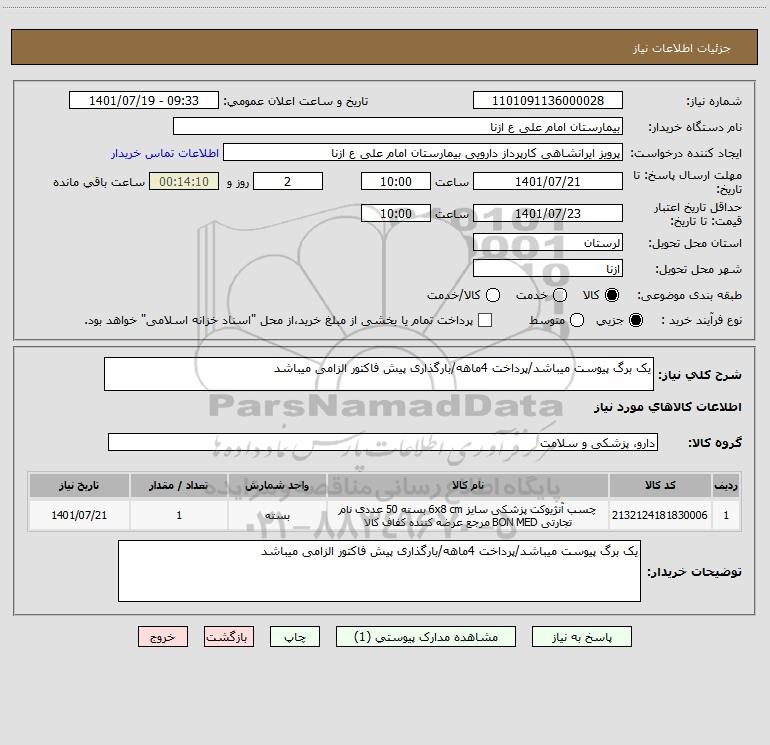Click the public announcement date field 1401/07/19 - 09:33
This screenshot has width=770, height=745.
pos(144,101)
